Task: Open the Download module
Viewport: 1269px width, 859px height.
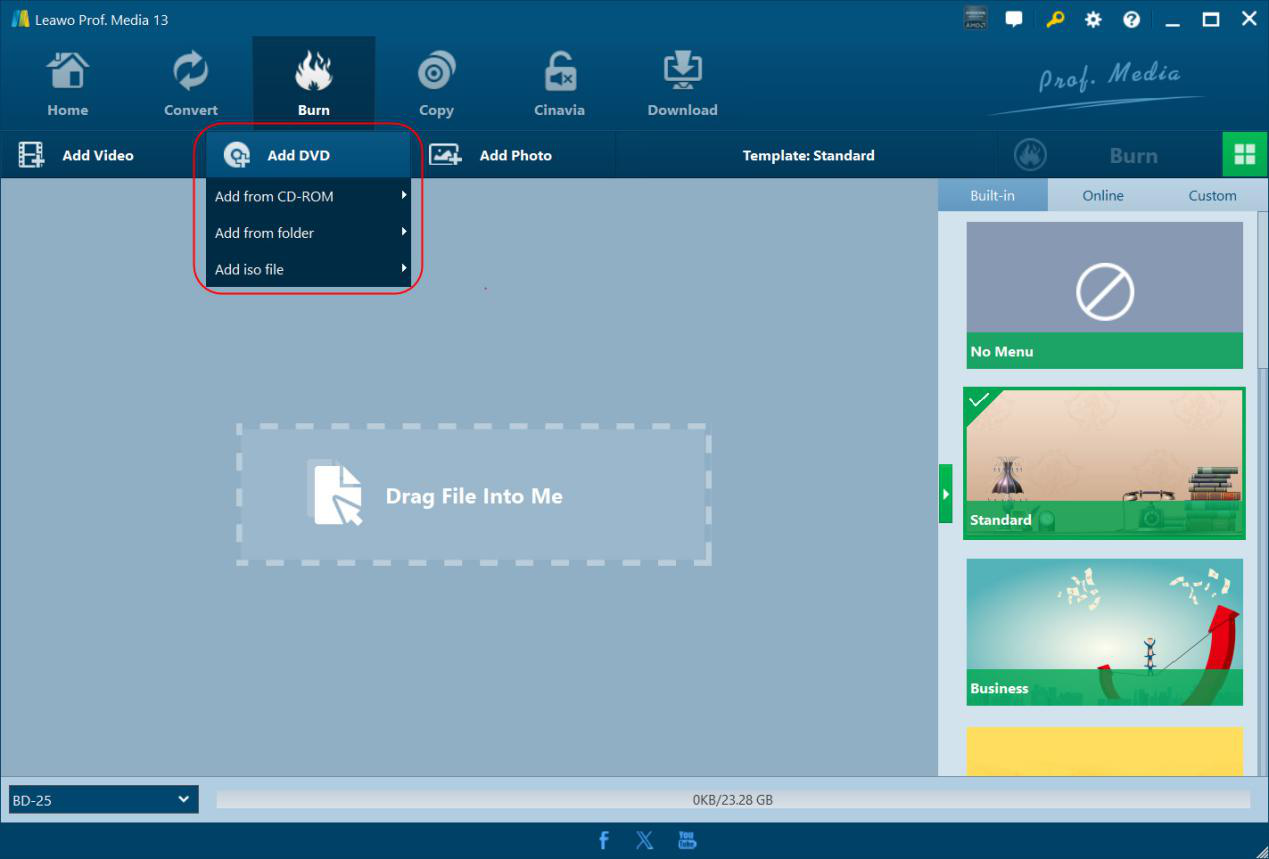Action: pyautogui.click(x=682, y=85)
